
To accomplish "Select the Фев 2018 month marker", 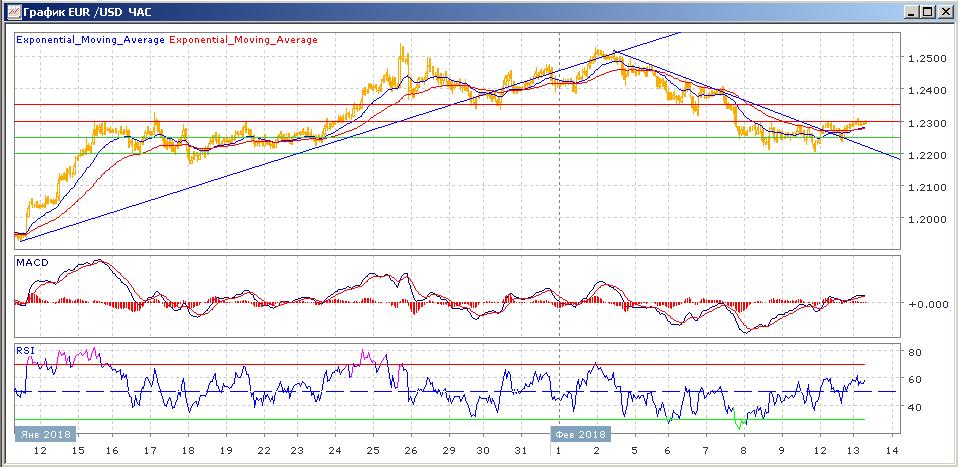I will click(x=580, y=434).
